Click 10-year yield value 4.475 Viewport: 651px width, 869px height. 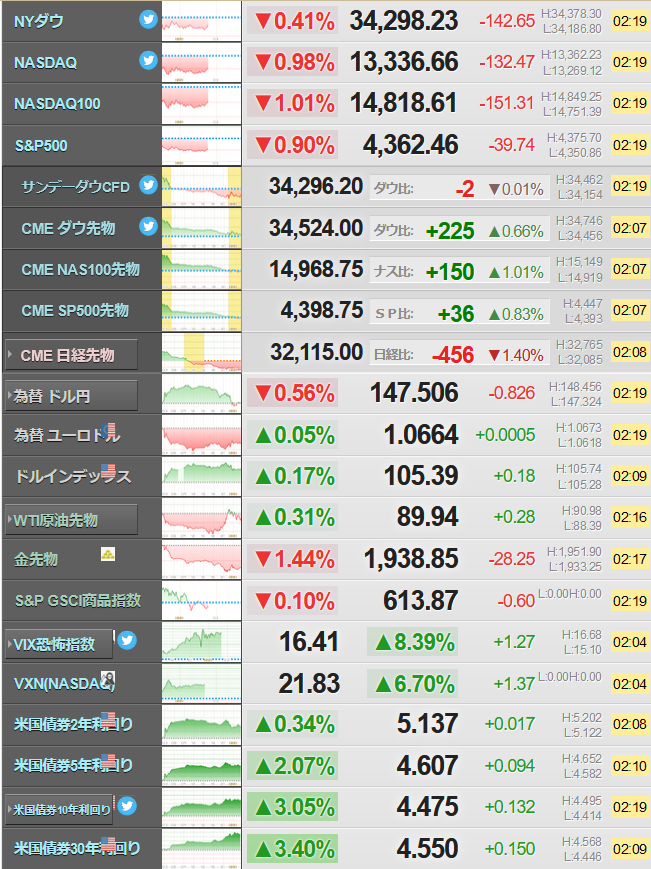(x=427, y=806)
